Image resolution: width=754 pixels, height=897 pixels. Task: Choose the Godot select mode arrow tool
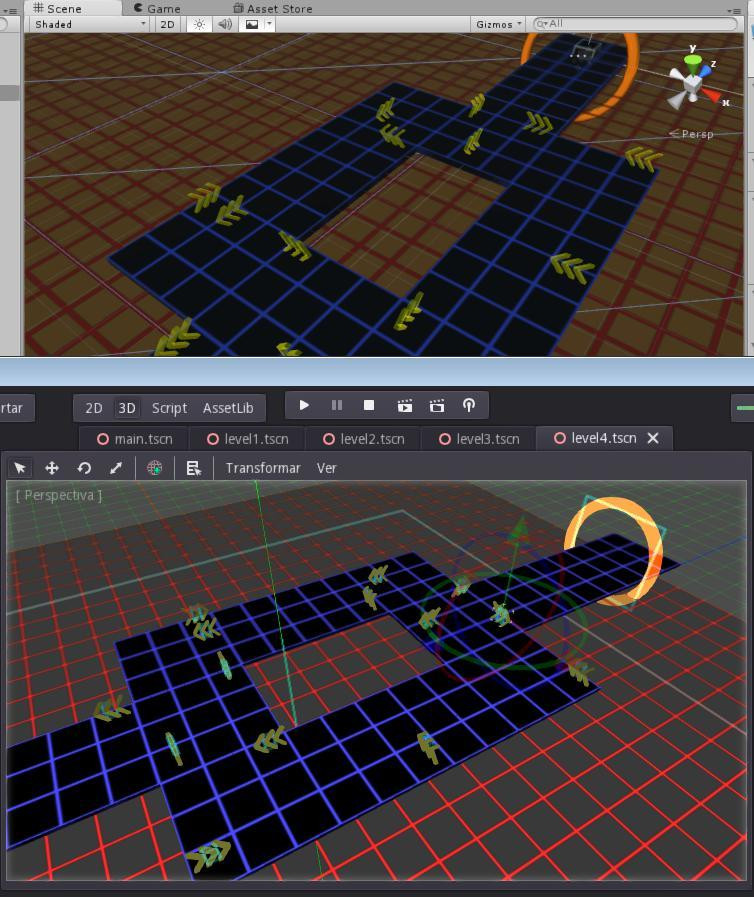coord(20,468)
